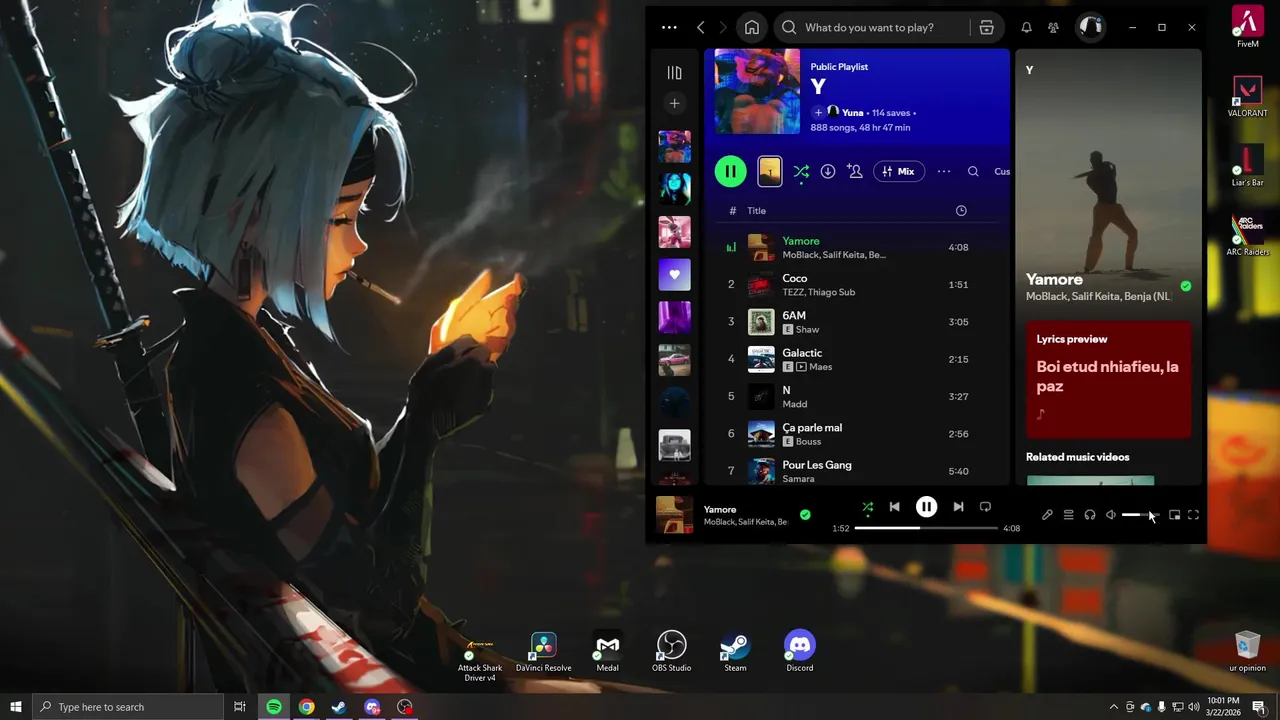Mute Spotify with the speaker icon

click(1111, 515)
